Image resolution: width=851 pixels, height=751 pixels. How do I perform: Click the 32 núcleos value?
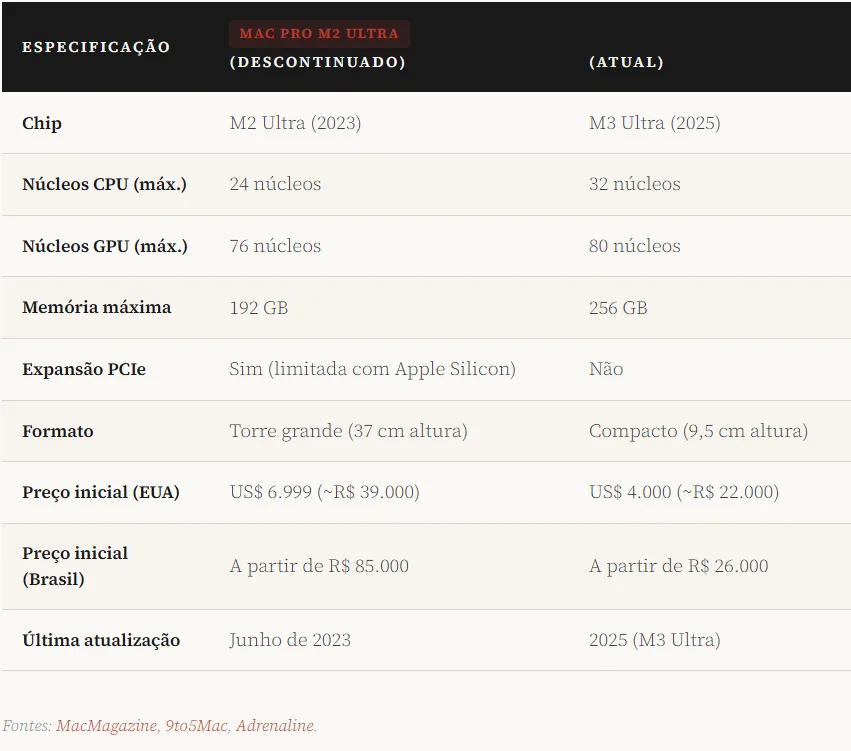pyautogui.click(x=634, y=184)
